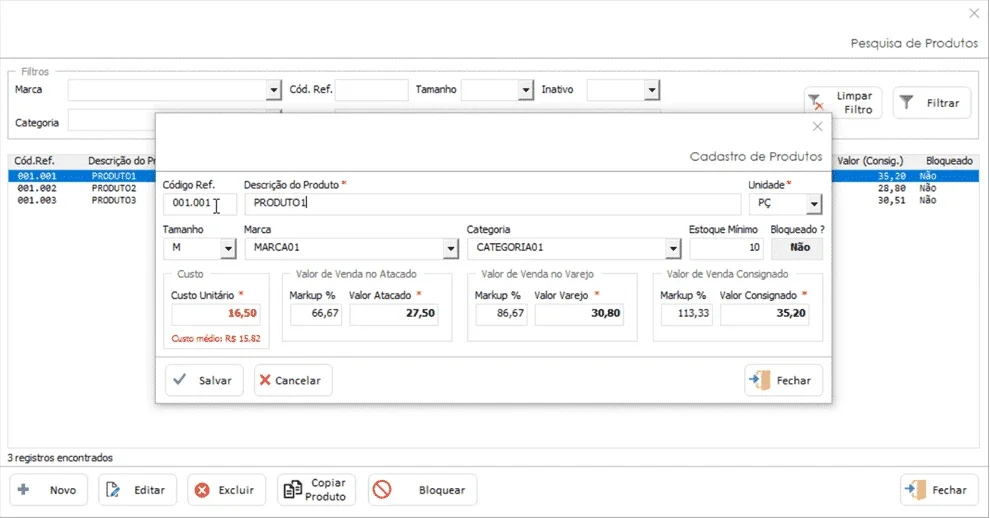Expand the CATEGORIA01 category dropdown
This screenshot has width=990, height=518.
(673, 248)
